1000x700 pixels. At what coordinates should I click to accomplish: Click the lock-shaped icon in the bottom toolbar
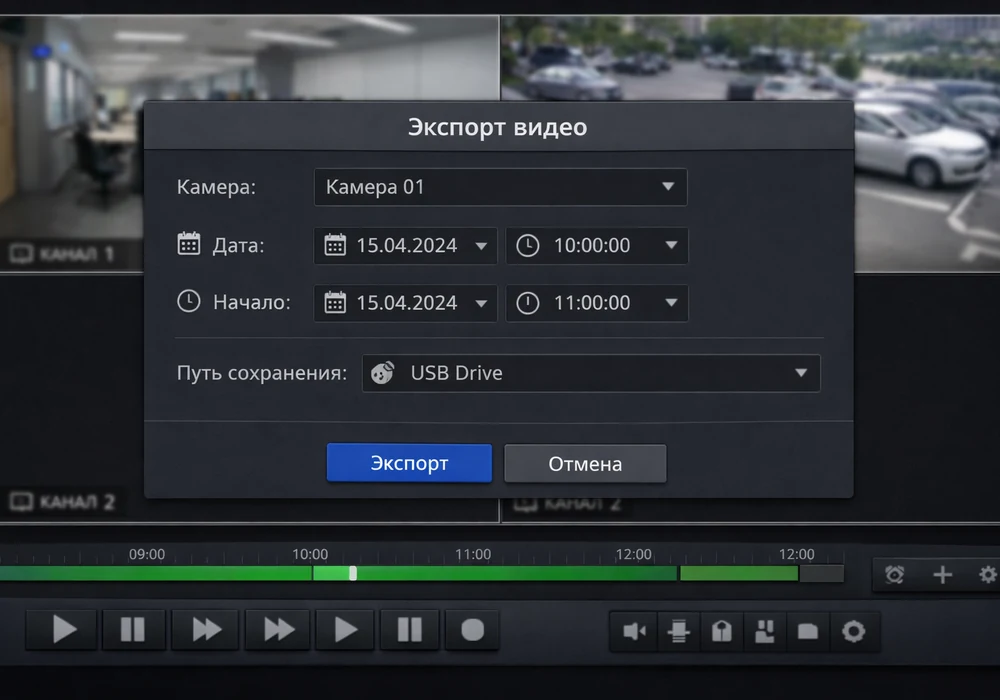point(721,631)
